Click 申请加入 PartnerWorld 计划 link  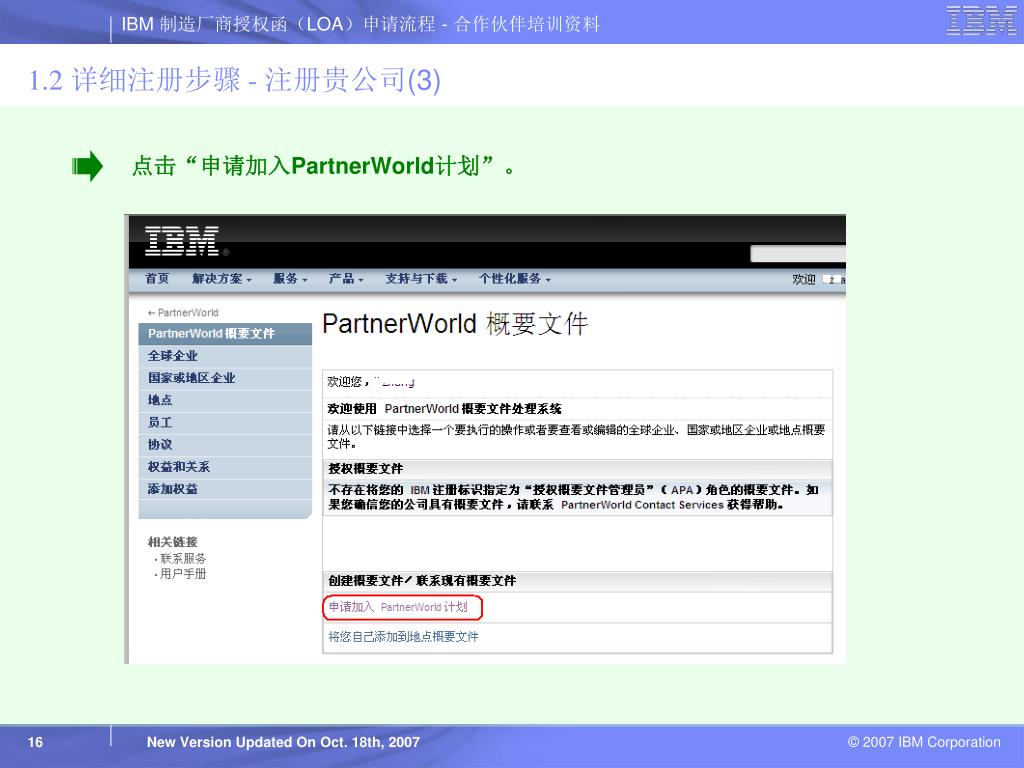(398, 607)
